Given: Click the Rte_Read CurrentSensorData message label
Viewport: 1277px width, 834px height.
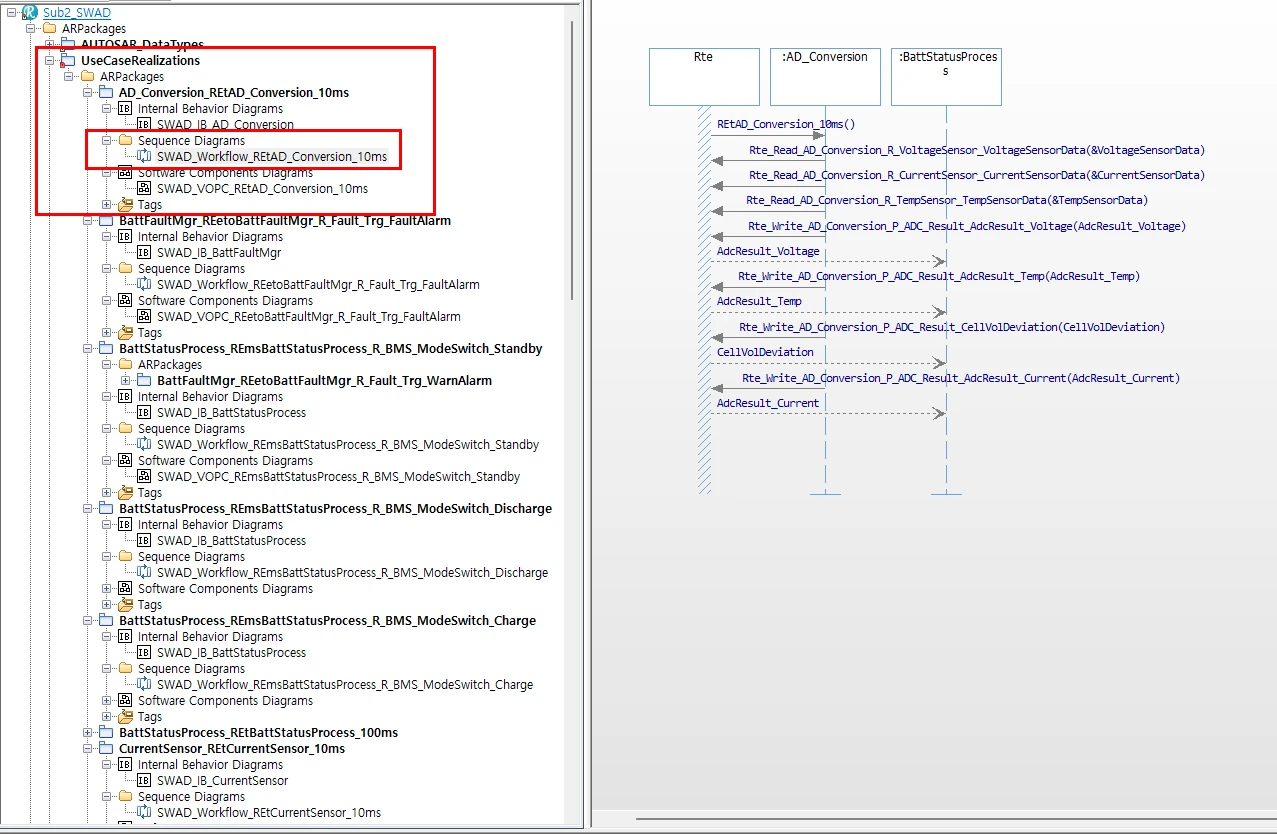Looking at the screenshot, I should 977,175.
